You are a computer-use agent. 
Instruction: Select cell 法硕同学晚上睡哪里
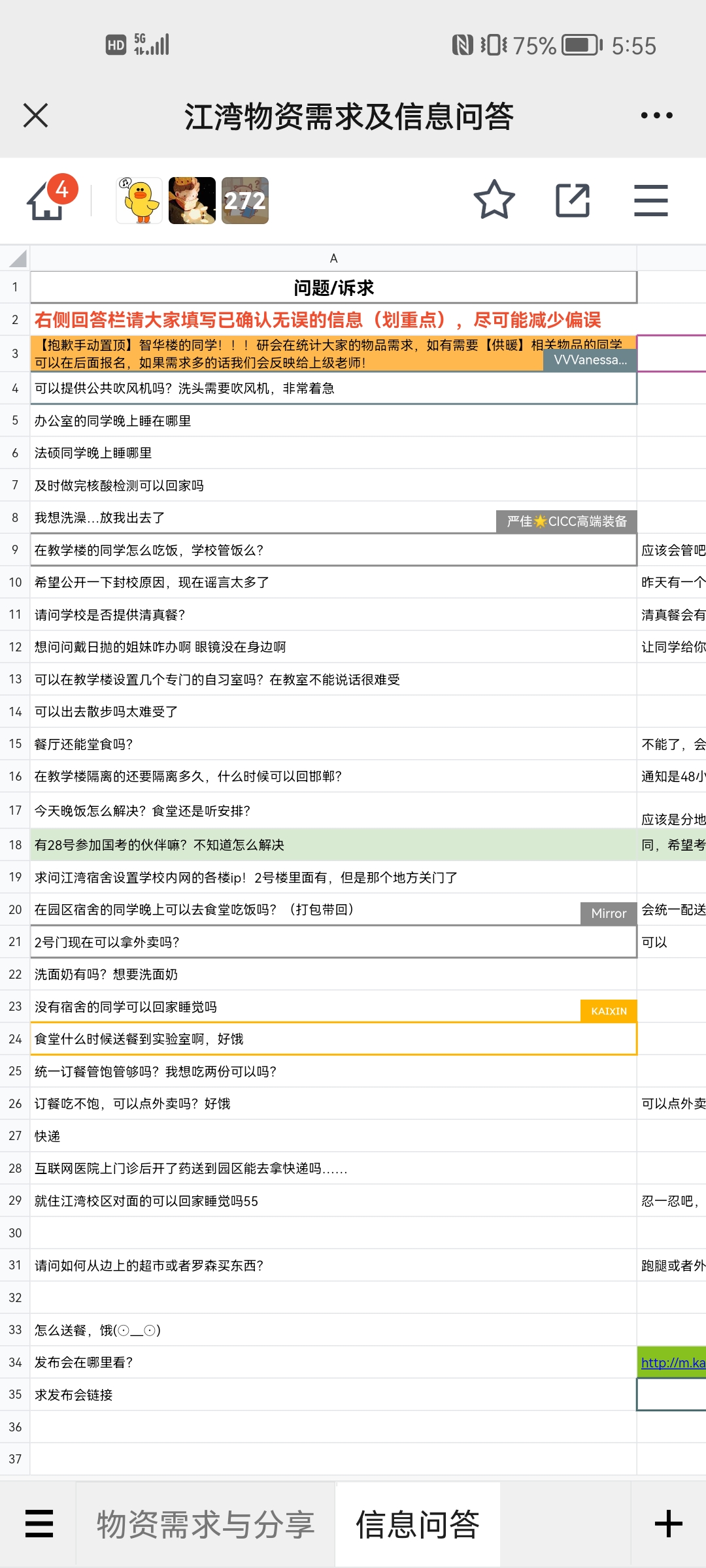tap(333, 453)
